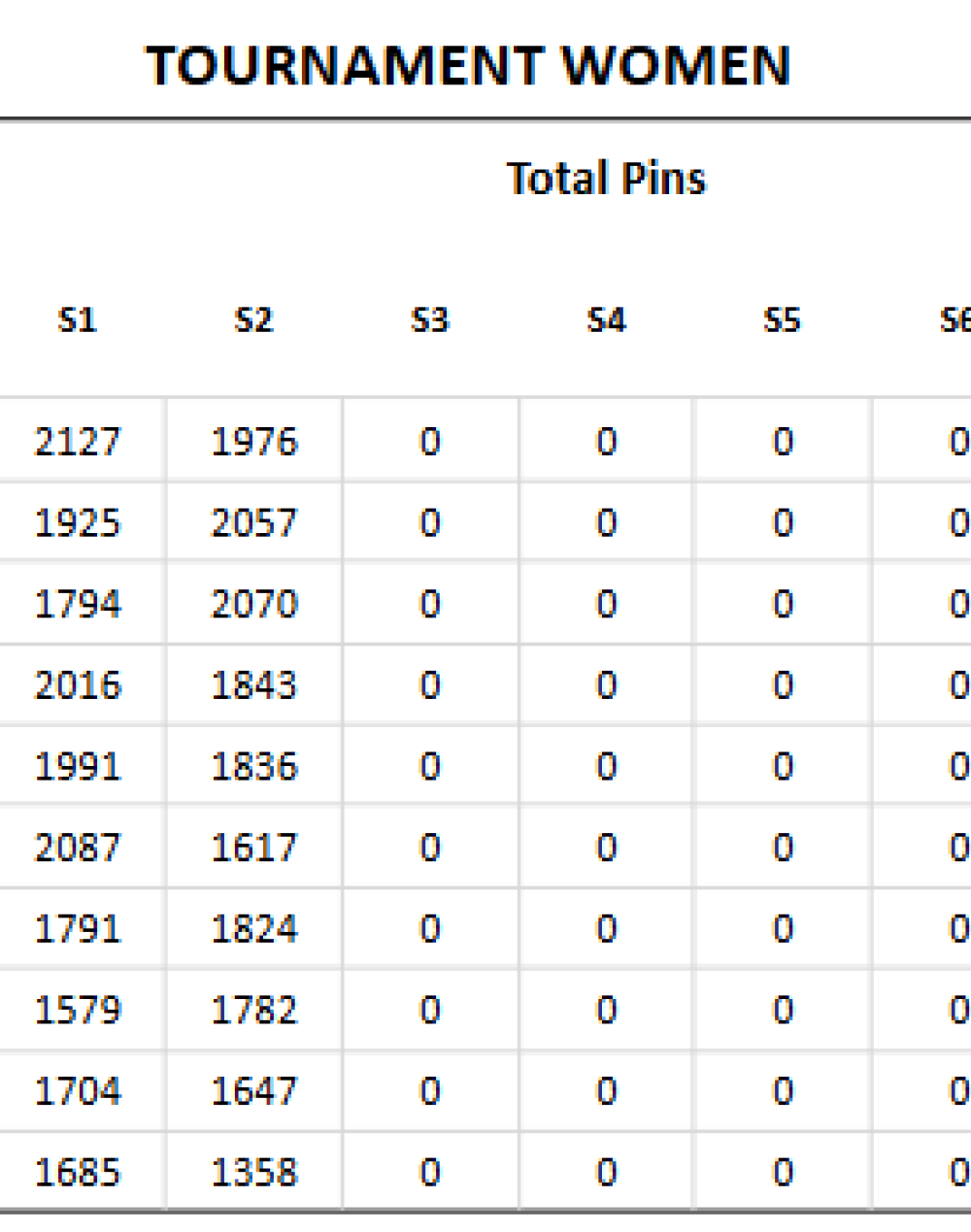Click the cell with 2087
Viewport: 971px width, 1232px height.
pyautogui.click(x=78, y=848)
